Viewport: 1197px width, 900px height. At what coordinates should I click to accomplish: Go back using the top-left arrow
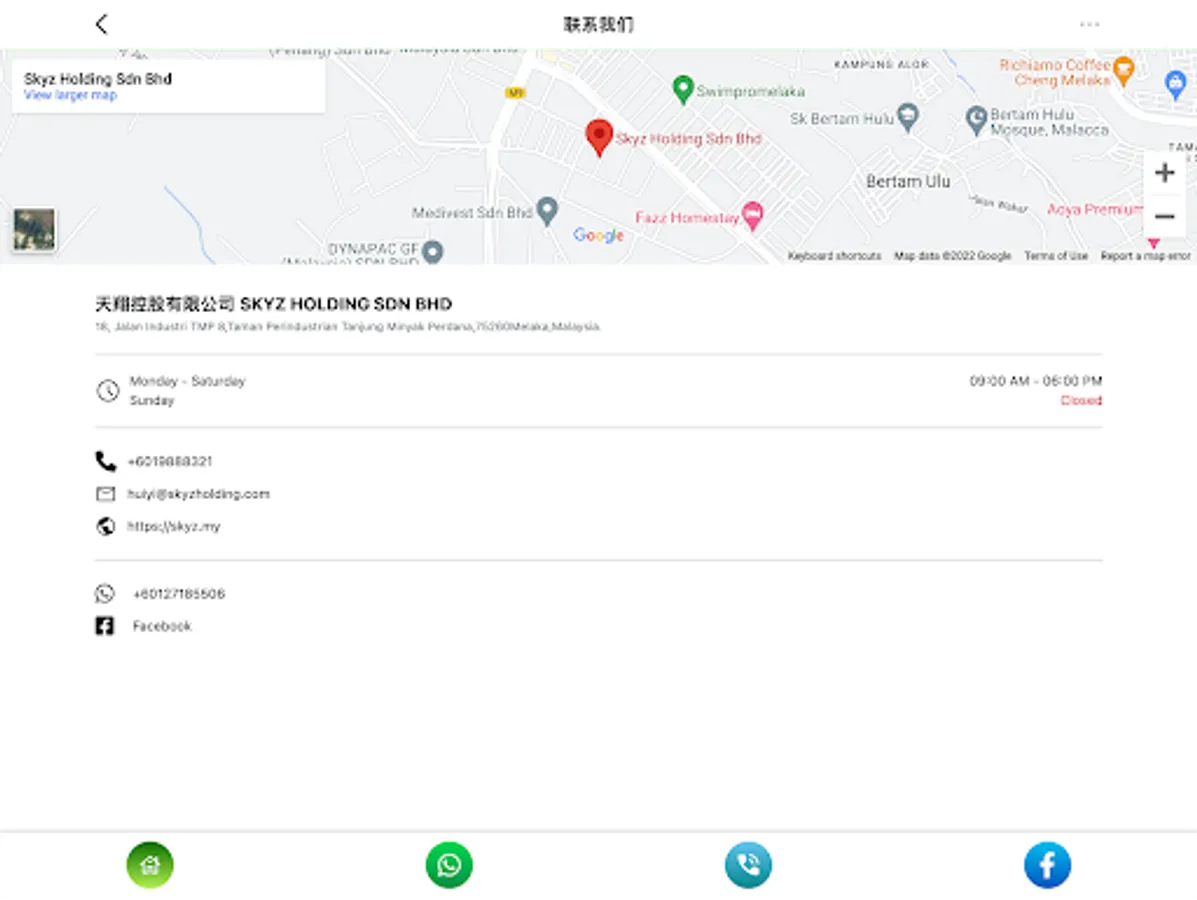tap(102, 24)
